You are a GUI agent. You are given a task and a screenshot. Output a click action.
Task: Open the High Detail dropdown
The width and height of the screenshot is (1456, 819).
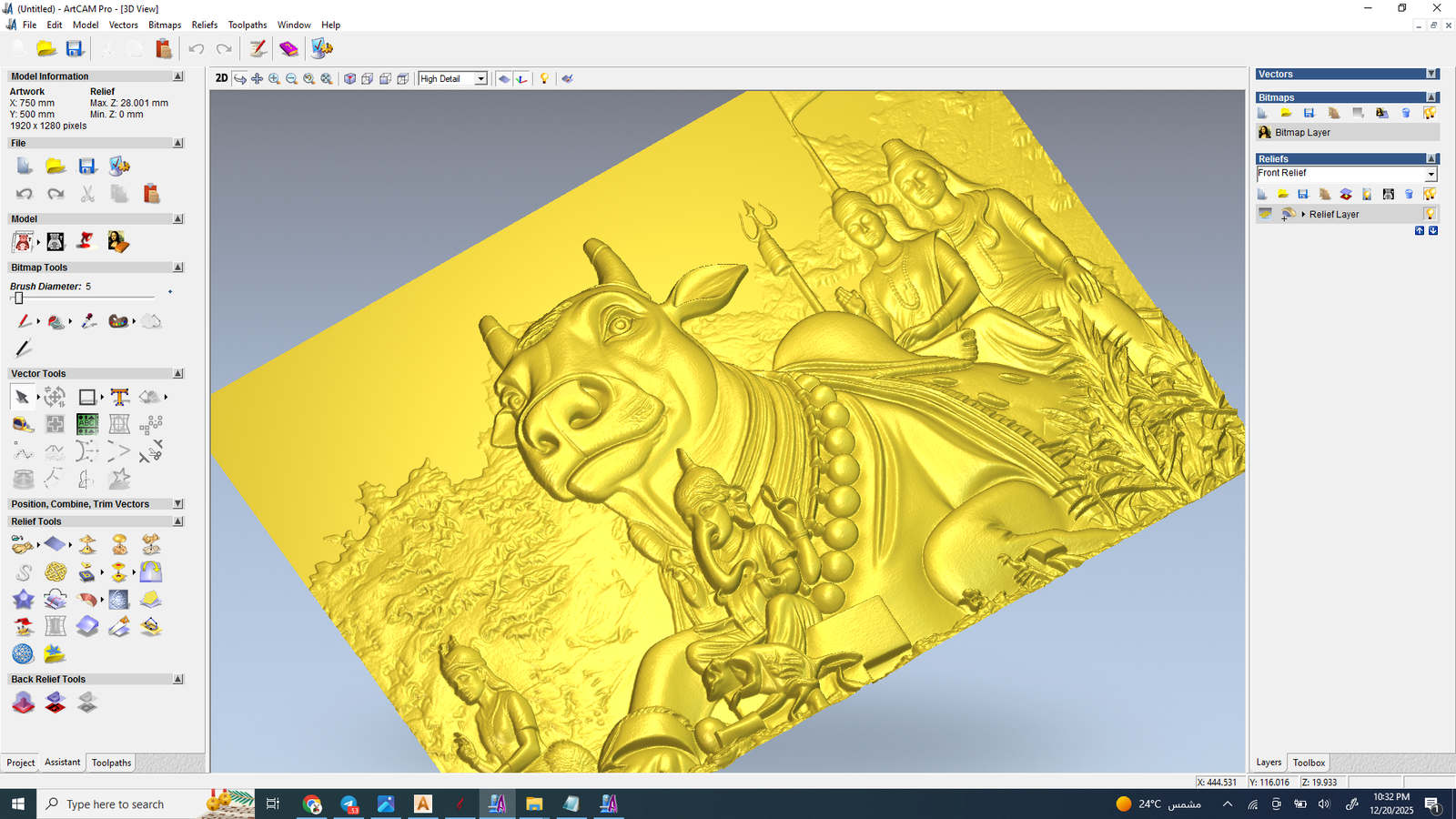click(x=480, y=79)
